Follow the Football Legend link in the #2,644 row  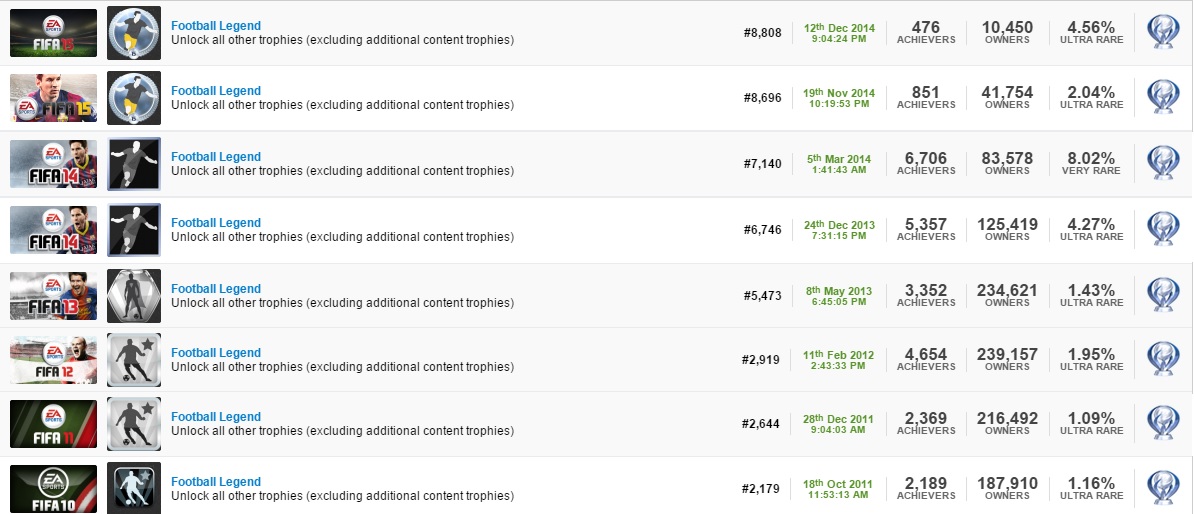(x=216, y=417)
